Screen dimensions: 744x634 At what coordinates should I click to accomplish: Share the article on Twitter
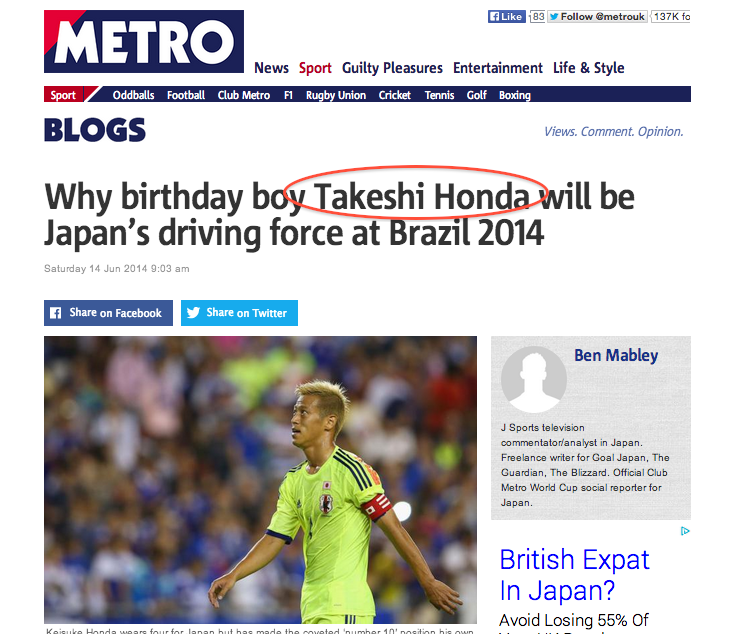click(x=239, y=313)
